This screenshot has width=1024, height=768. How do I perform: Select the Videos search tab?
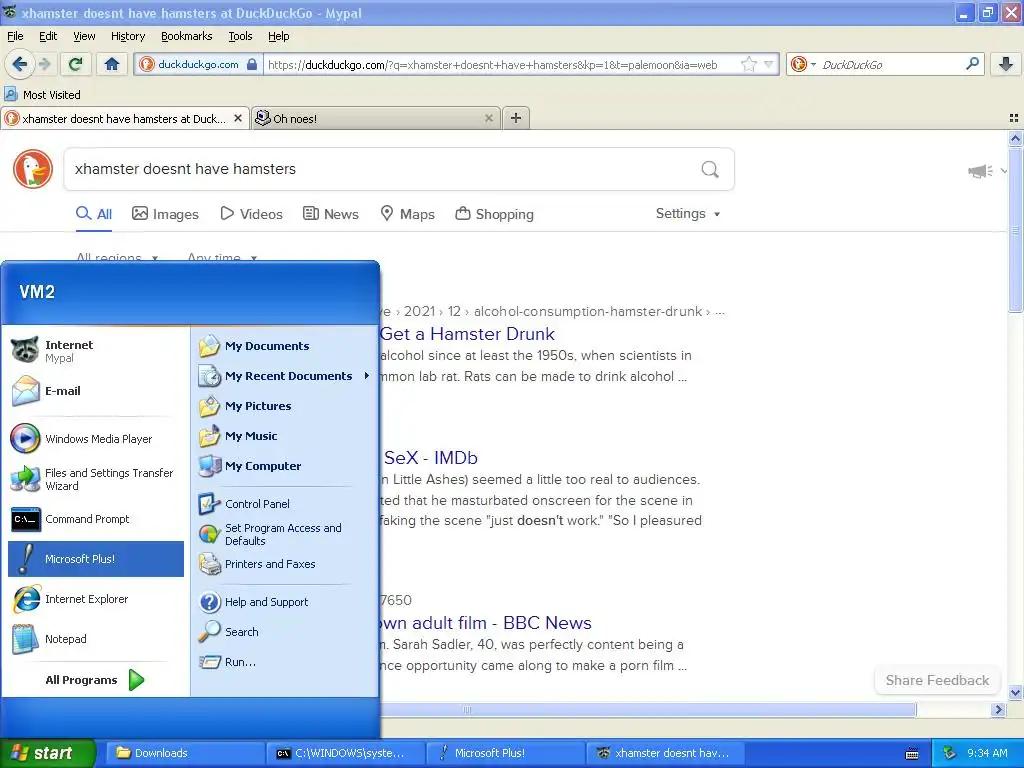[x=251, y=214]
